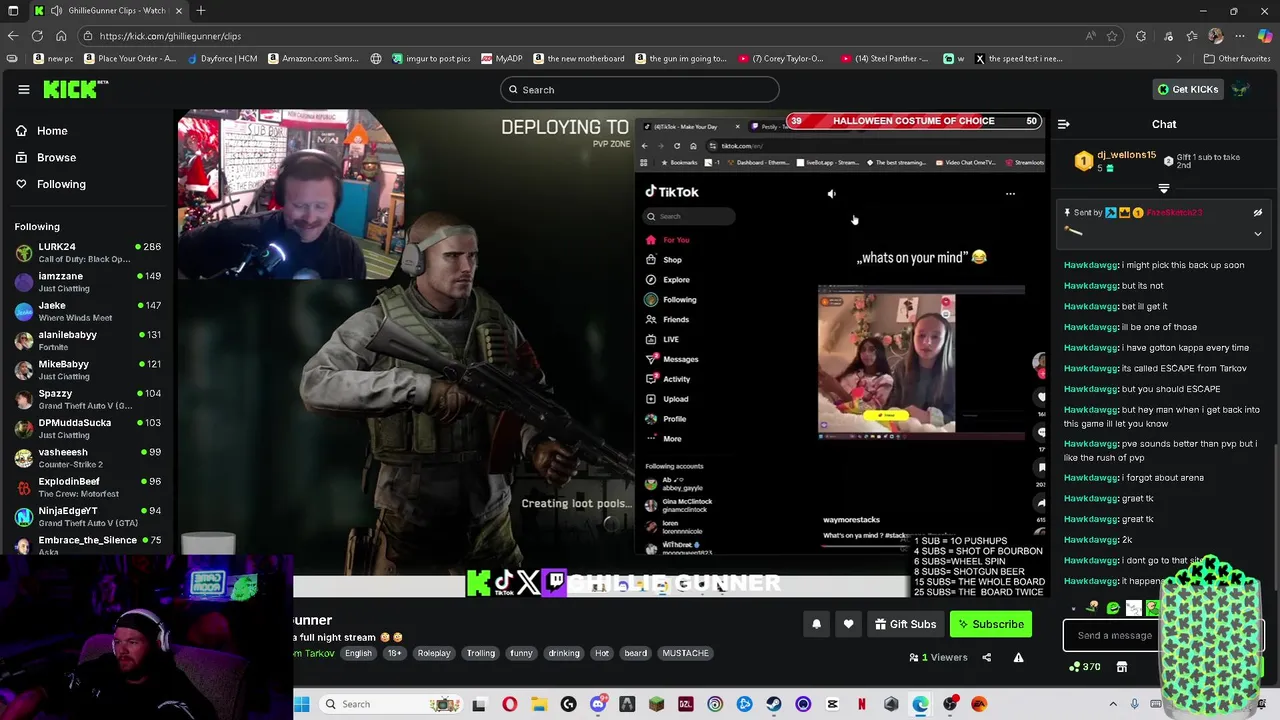The height and width of the screenshot is (720, 1280).
Task: Click the green Subscribe button
Action: (x=991, y=624)
